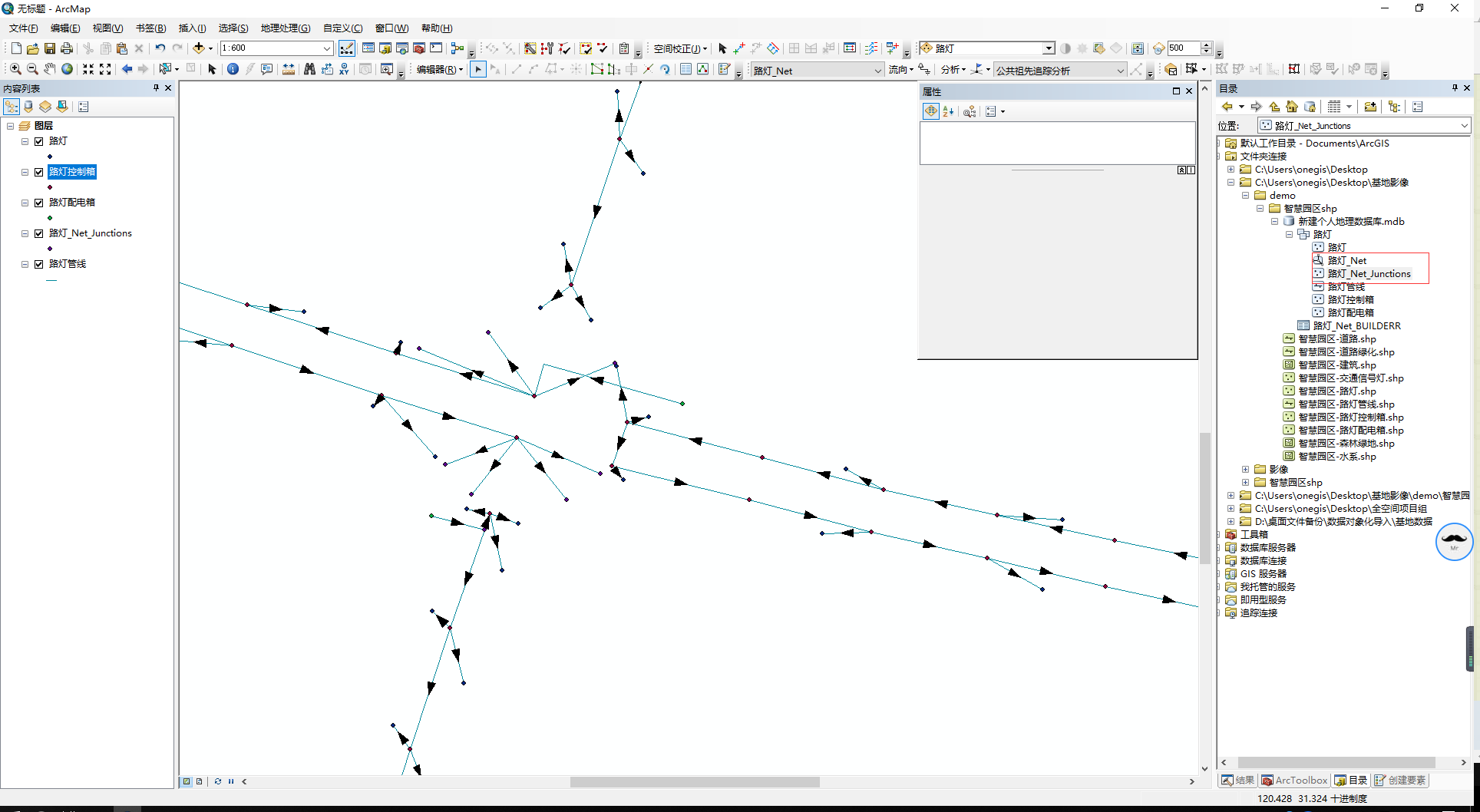
Task: Open the 分析 analysis menu button
Action: click(x=953, y=70)
